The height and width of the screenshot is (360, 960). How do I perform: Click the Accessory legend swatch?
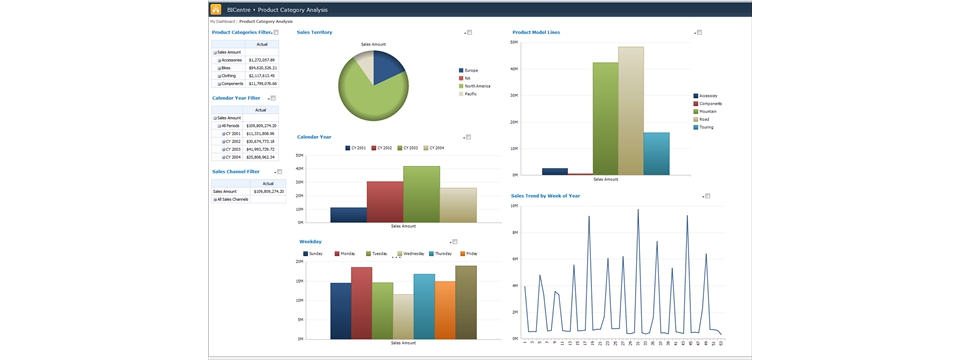696,96
